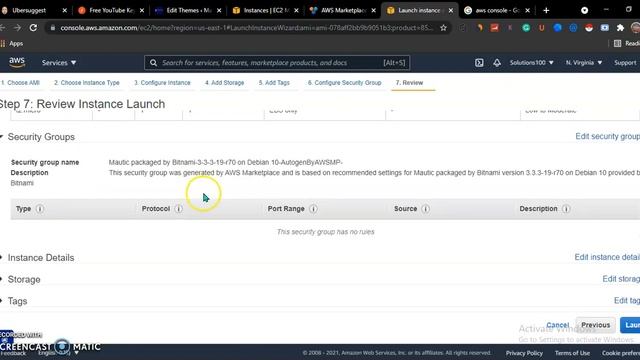The image size is (640, 360).
Task: Close the Edit Themes tab
Action: click(219, 11)
